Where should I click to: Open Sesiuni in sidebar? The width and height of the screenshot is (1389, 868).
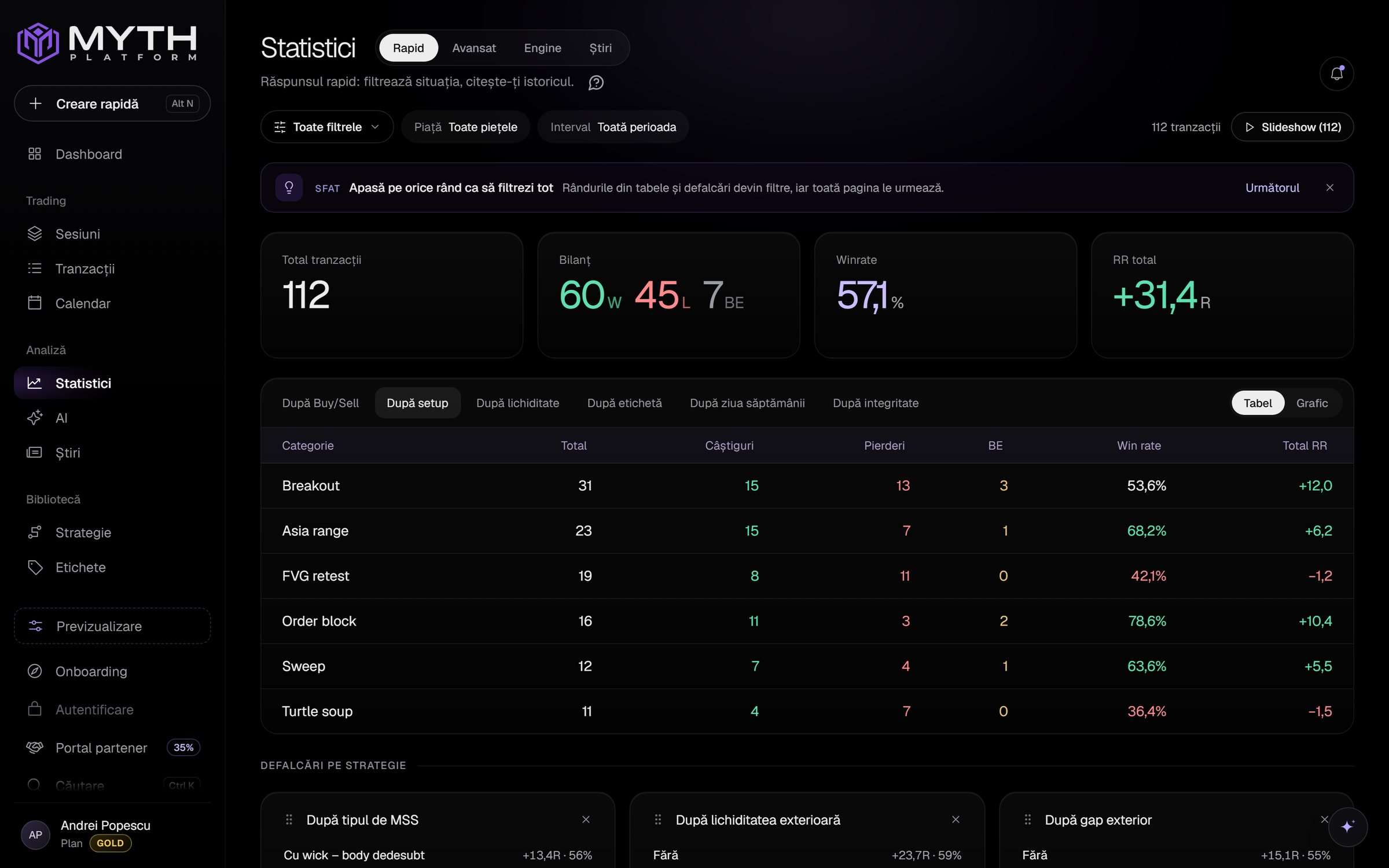click(x=112, y=234)
